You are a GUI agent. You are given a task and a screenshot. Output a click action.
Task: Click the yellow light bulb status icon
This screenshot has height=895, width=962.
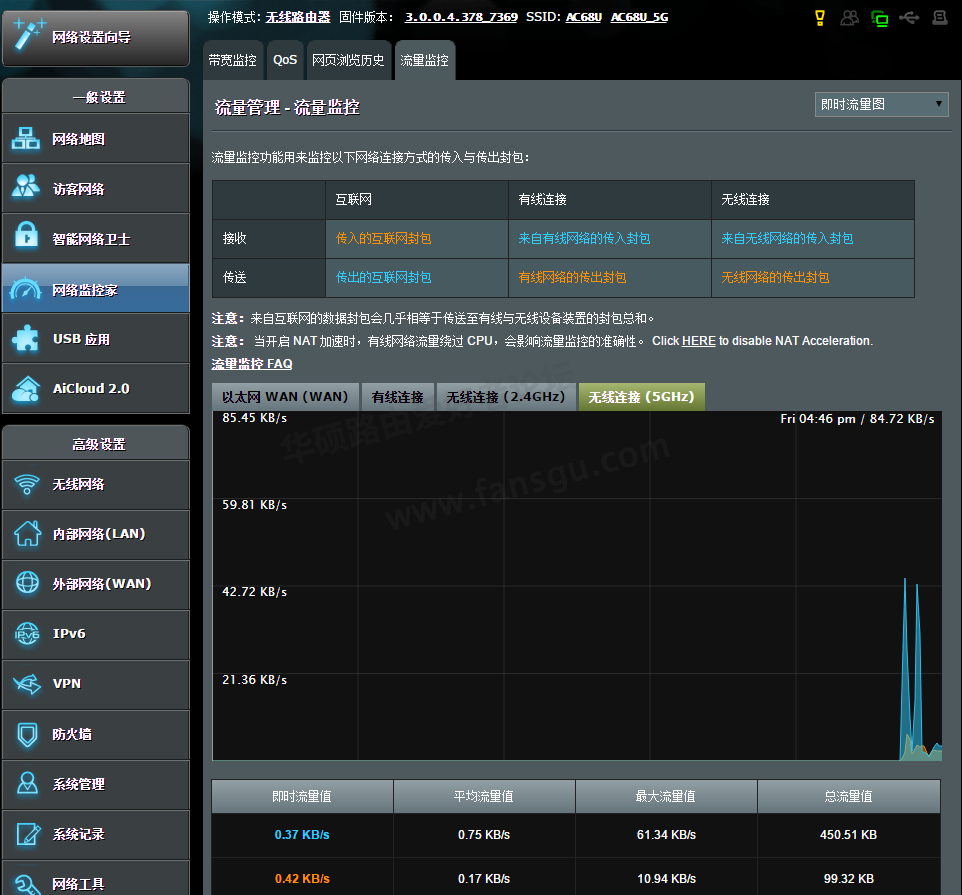pos(820,18)
